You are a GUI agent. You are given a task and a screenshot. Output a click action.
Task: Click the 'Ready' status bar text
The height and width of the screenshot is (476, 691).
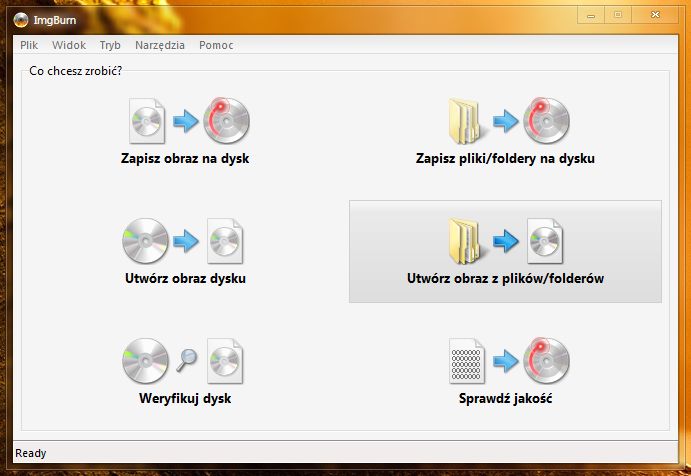coord(30,453)
